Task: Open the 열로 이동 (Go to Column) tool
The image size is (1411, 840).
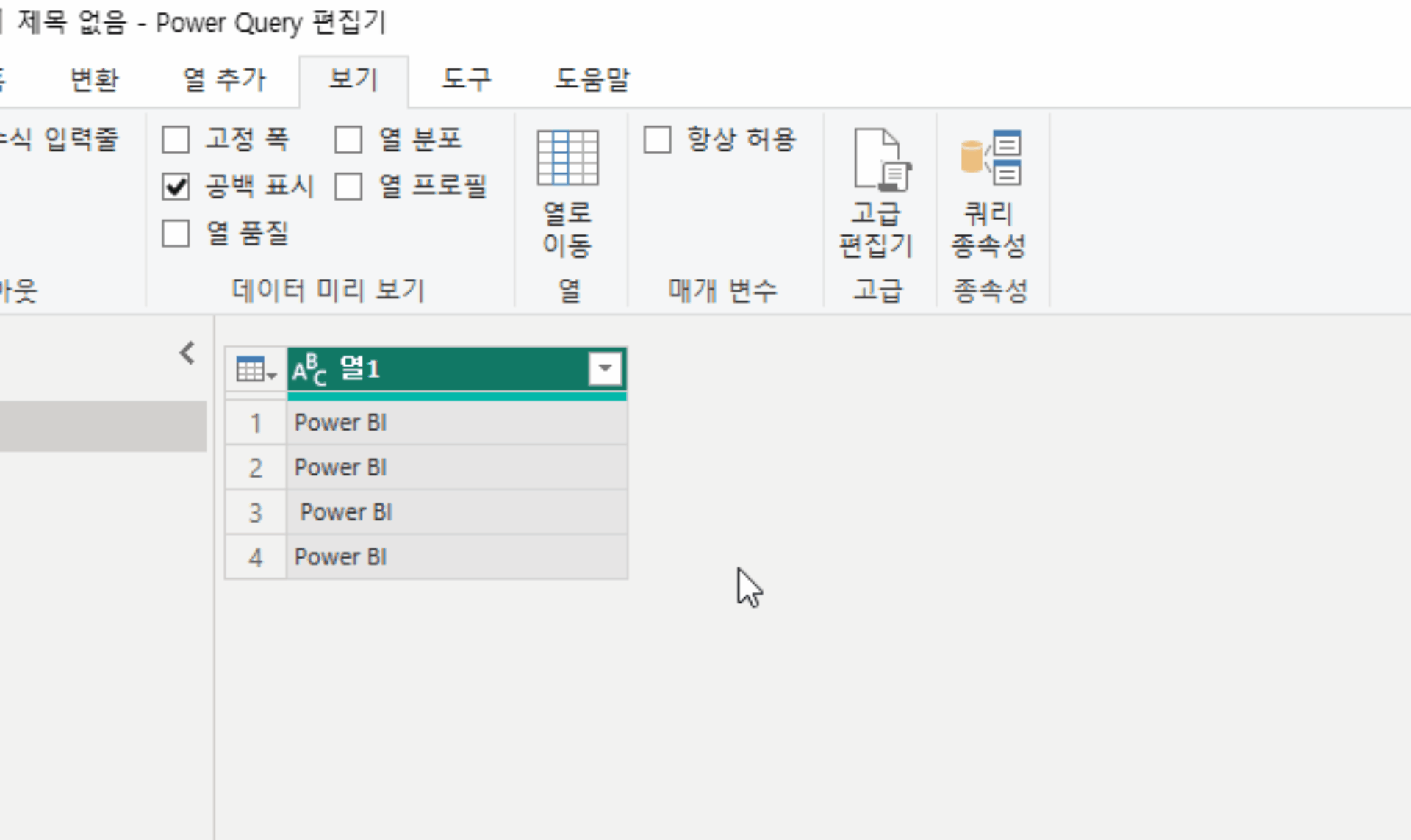Action: (567, 194)
